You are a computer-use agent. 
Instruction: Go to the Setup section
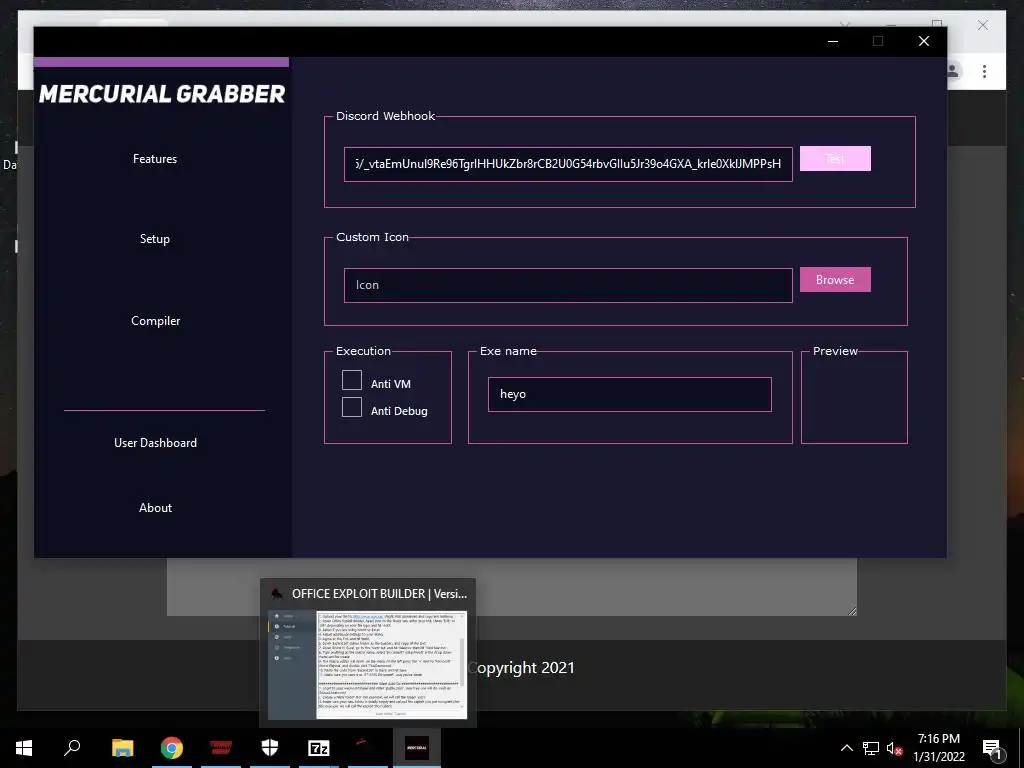point(155,239)
